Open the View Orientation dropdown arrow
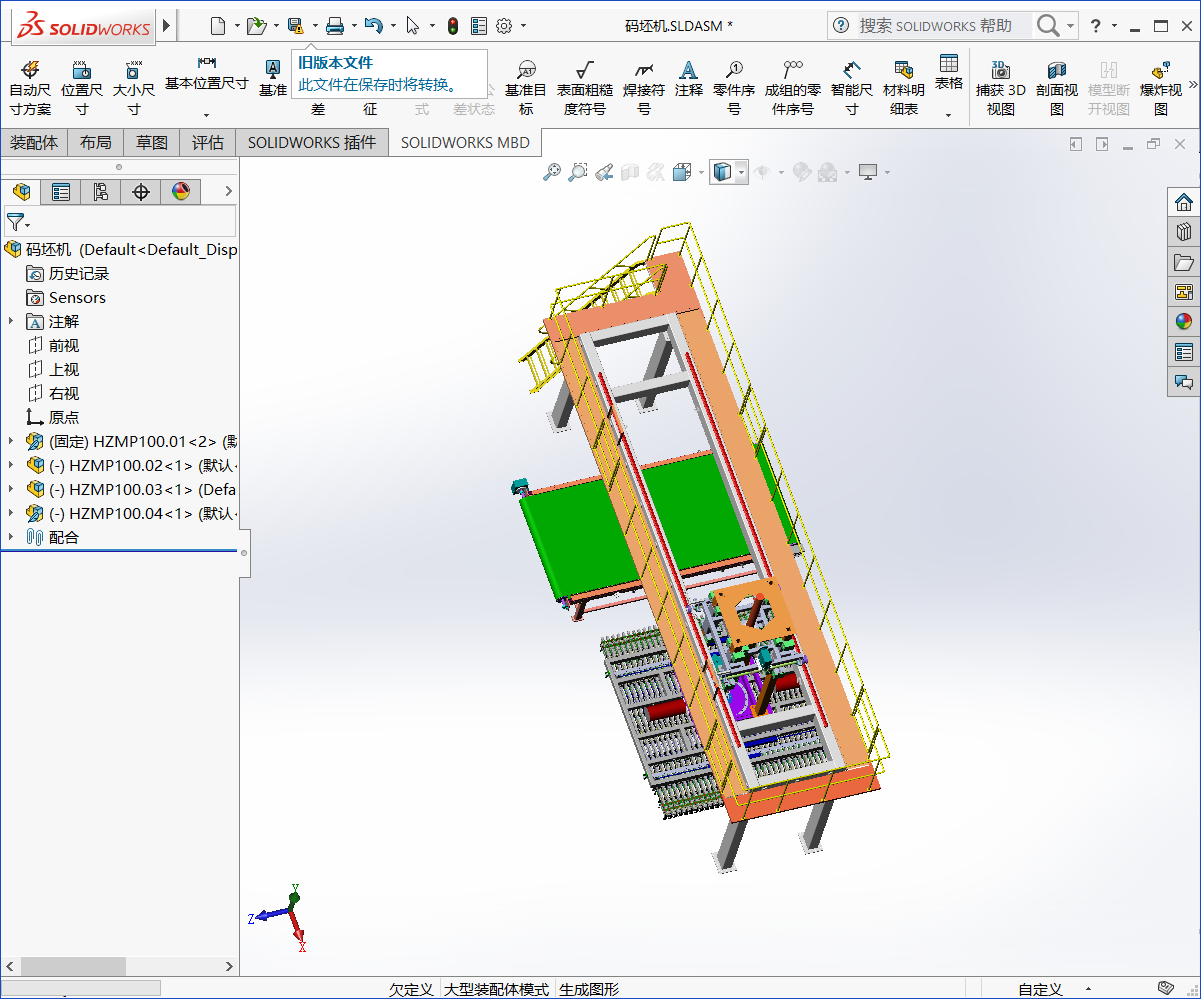 (x=742, y=171)
